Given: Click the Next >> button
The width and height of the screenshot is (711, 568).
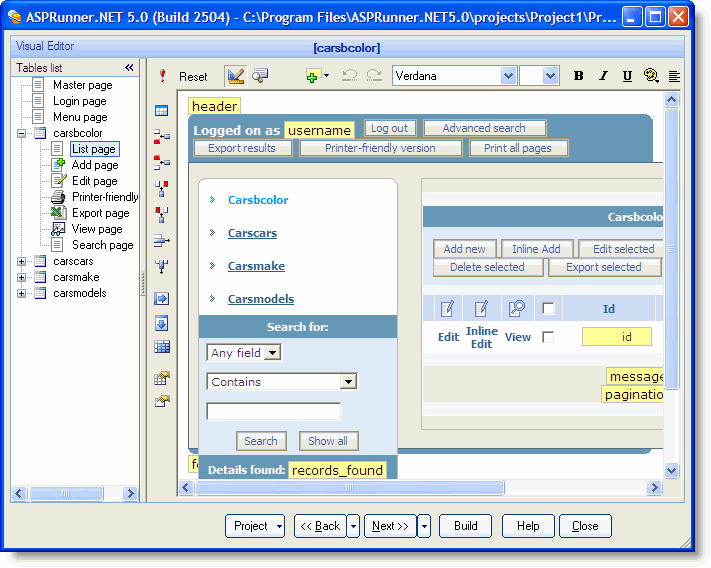Looking at the screenshot, I should point(390,526).
